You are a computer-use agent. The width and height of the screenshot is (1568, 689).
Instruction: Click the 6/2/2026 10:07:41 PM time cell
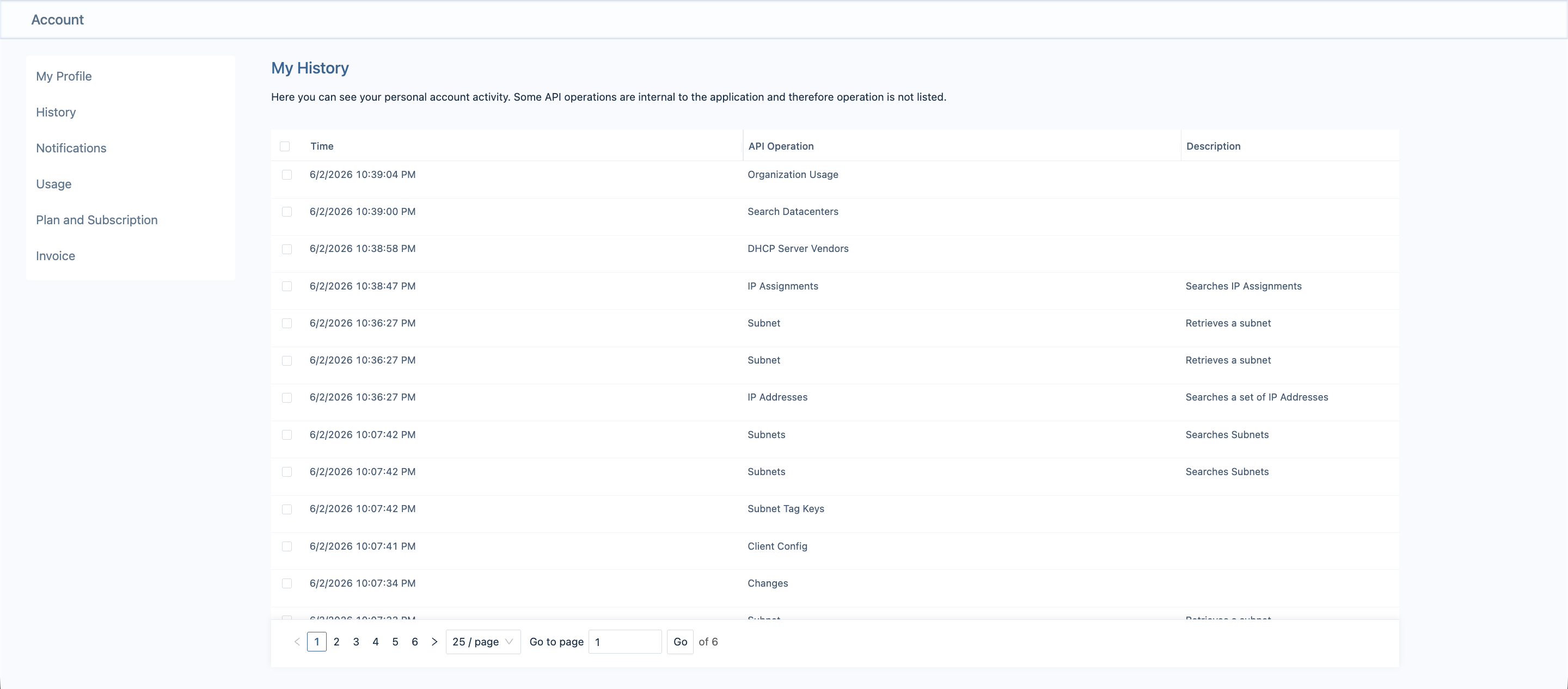coord(363,546)
